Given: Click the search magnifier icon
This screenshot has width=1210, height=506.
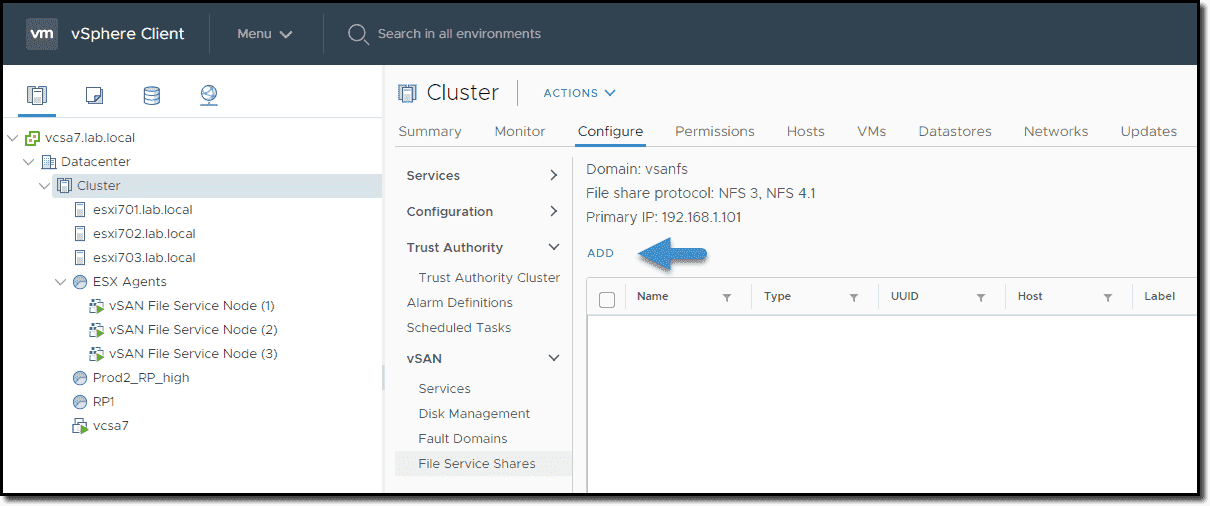Looking at the screenshot, I should coord(358,34).
